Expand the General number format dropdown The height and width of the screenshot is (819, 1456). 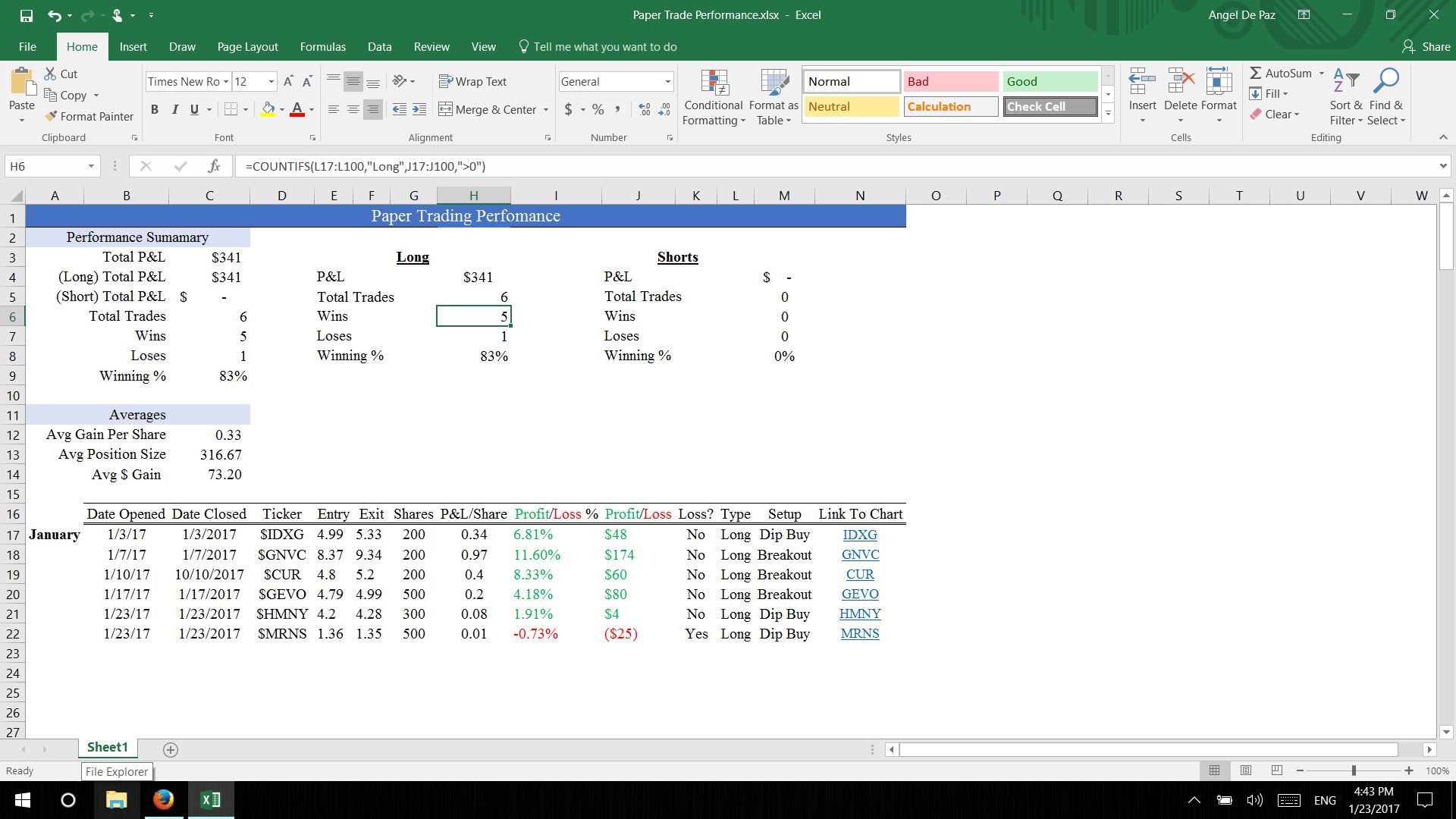click(x=667, y=81)
